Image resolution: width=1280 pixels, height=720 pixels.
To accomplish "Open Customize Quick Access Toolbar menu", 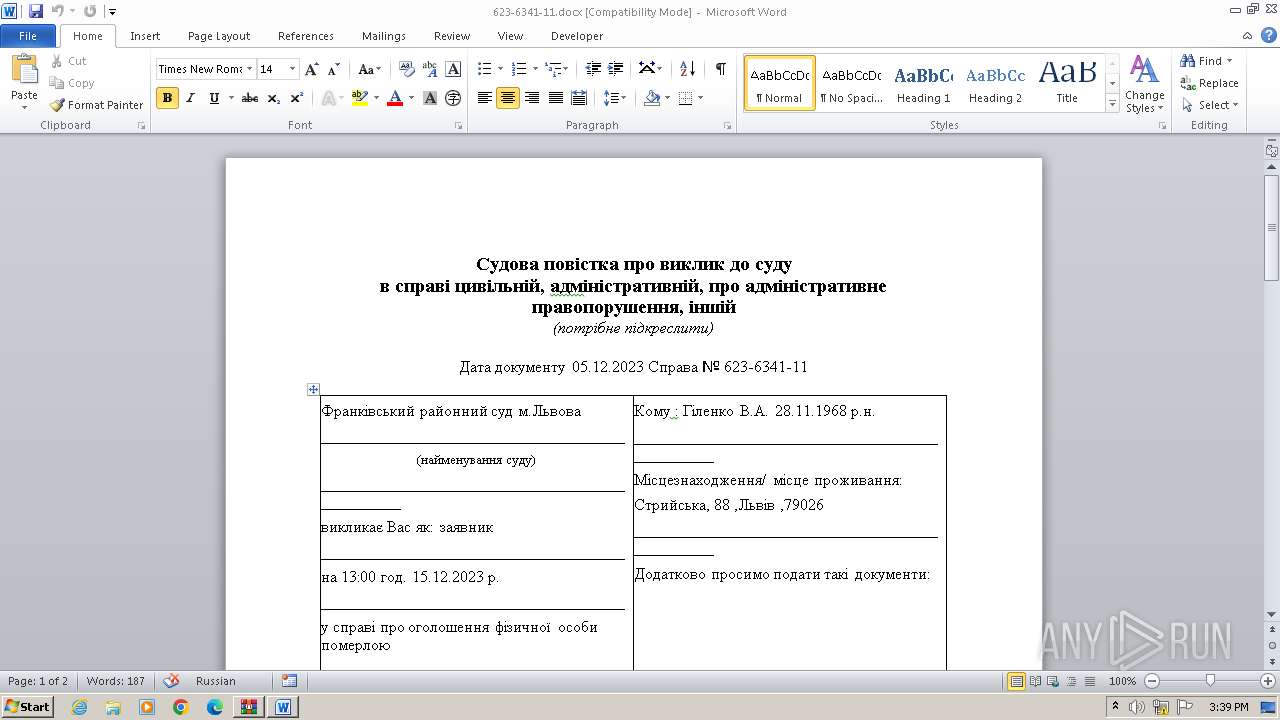I will 112,12.
